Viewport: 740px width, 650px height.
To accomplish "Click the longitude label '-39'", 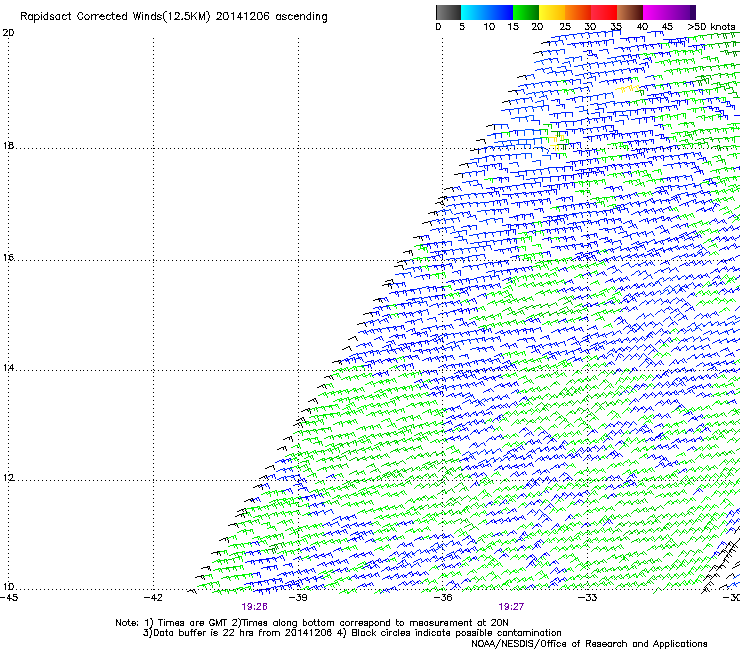I will 298,598.
